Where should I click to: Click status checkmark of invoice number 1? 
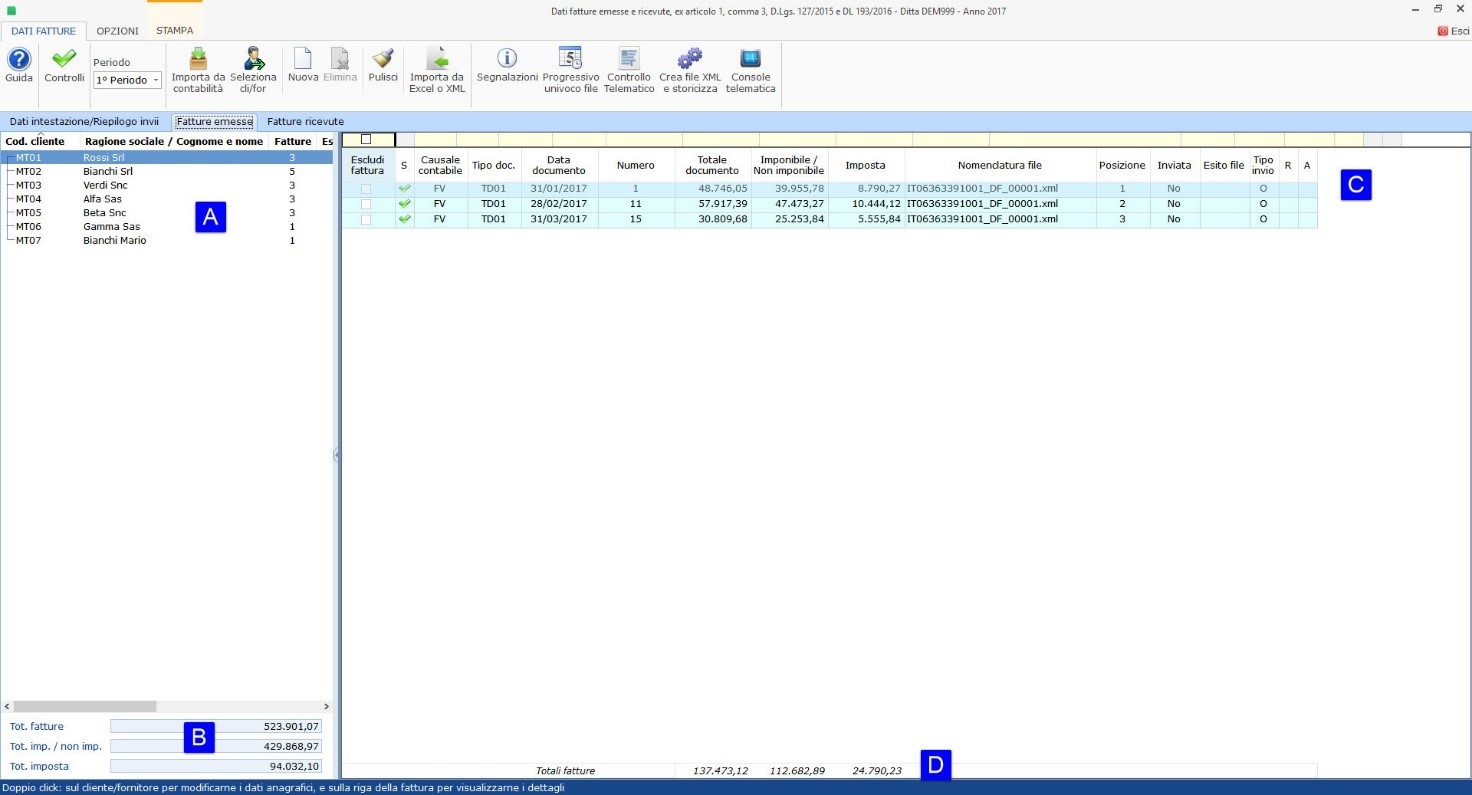point(405,189)
